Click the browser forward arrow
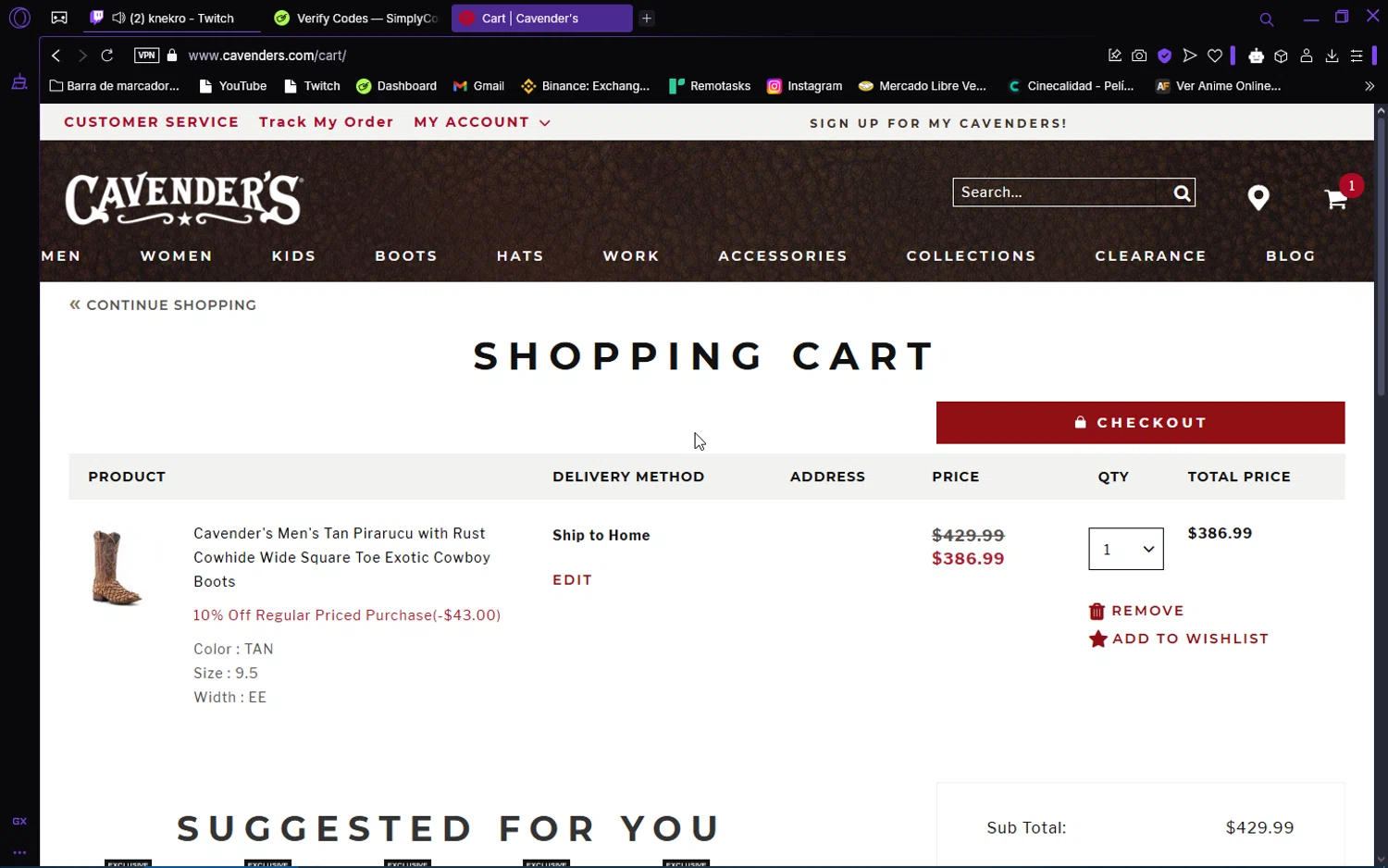 pyautogui.click(x=82, y=56)
